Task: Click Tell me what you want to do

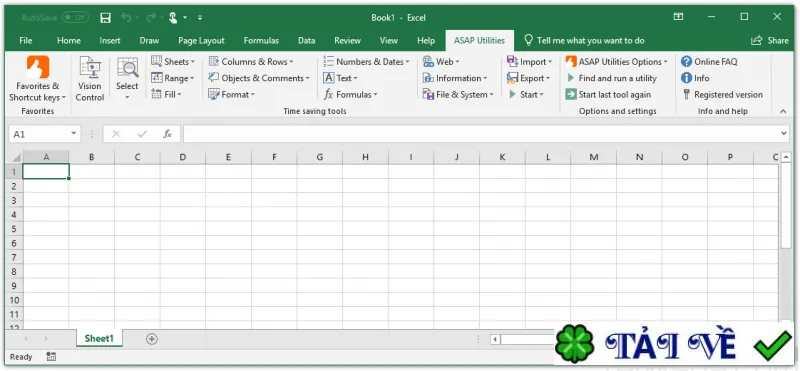Action: [x=584, y=41]
